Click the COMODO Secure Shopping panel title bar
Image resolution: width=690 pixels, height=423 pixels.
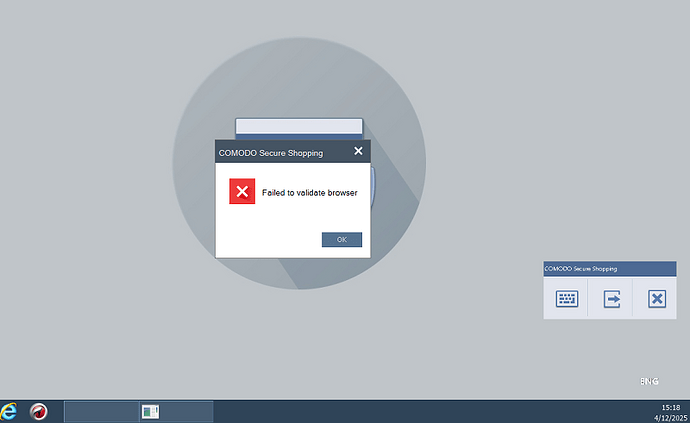(609, 269)
